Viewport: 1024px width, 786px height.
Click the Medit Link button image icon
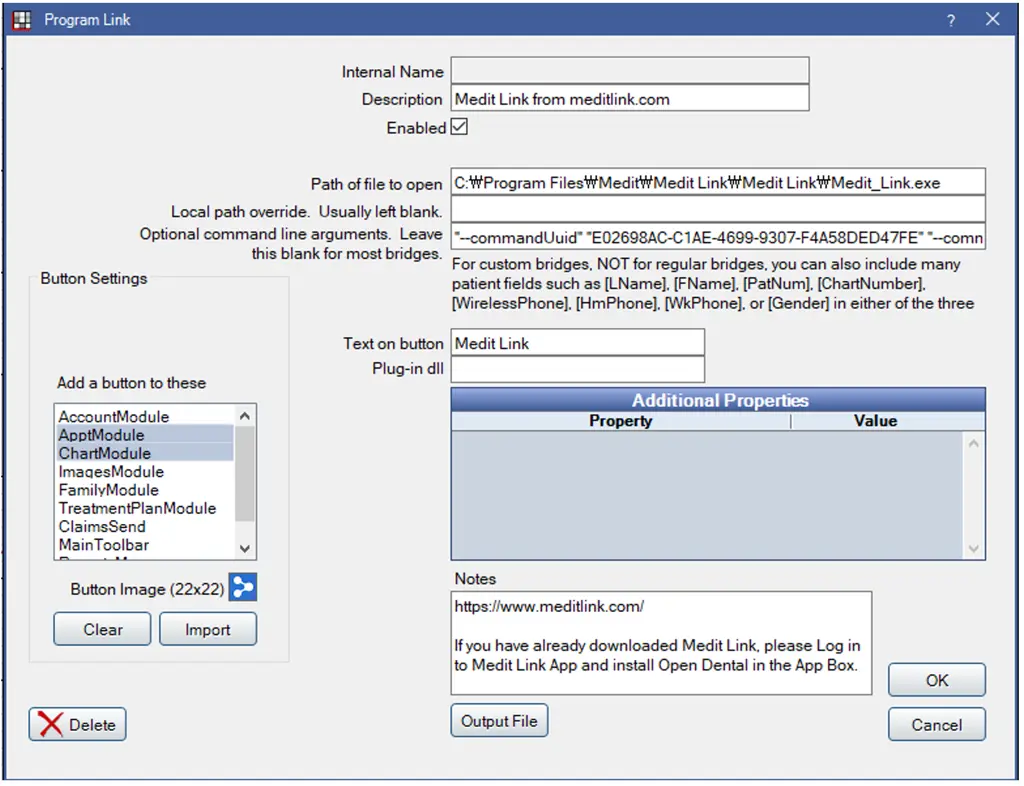243,588
